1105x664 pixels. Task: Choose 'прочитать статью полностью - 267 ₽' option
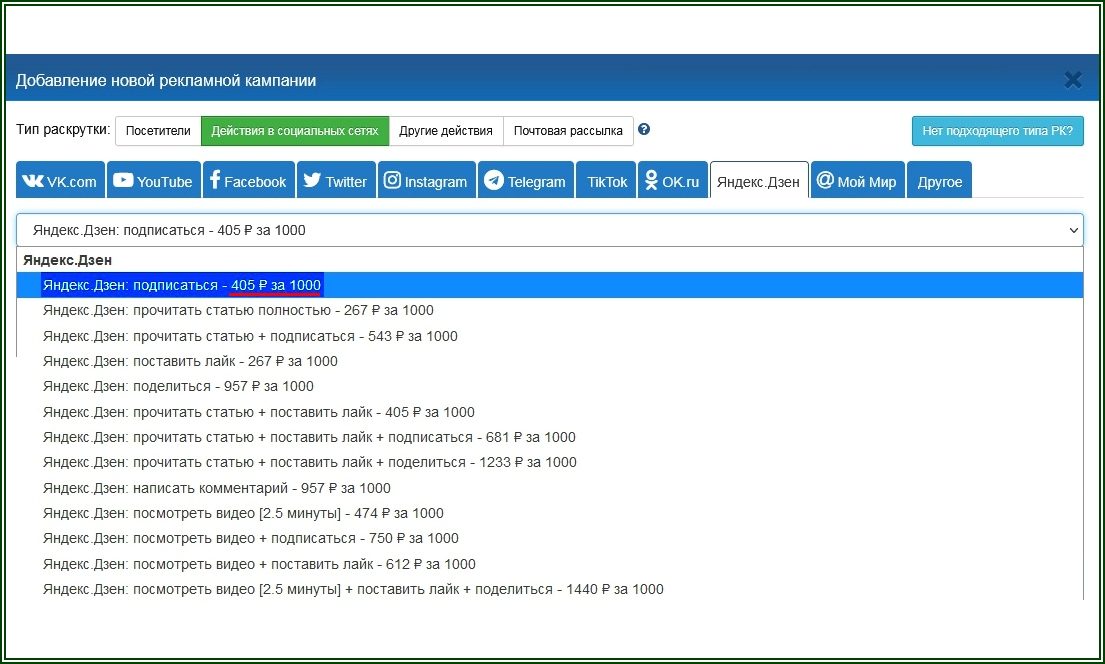[550, 310]
